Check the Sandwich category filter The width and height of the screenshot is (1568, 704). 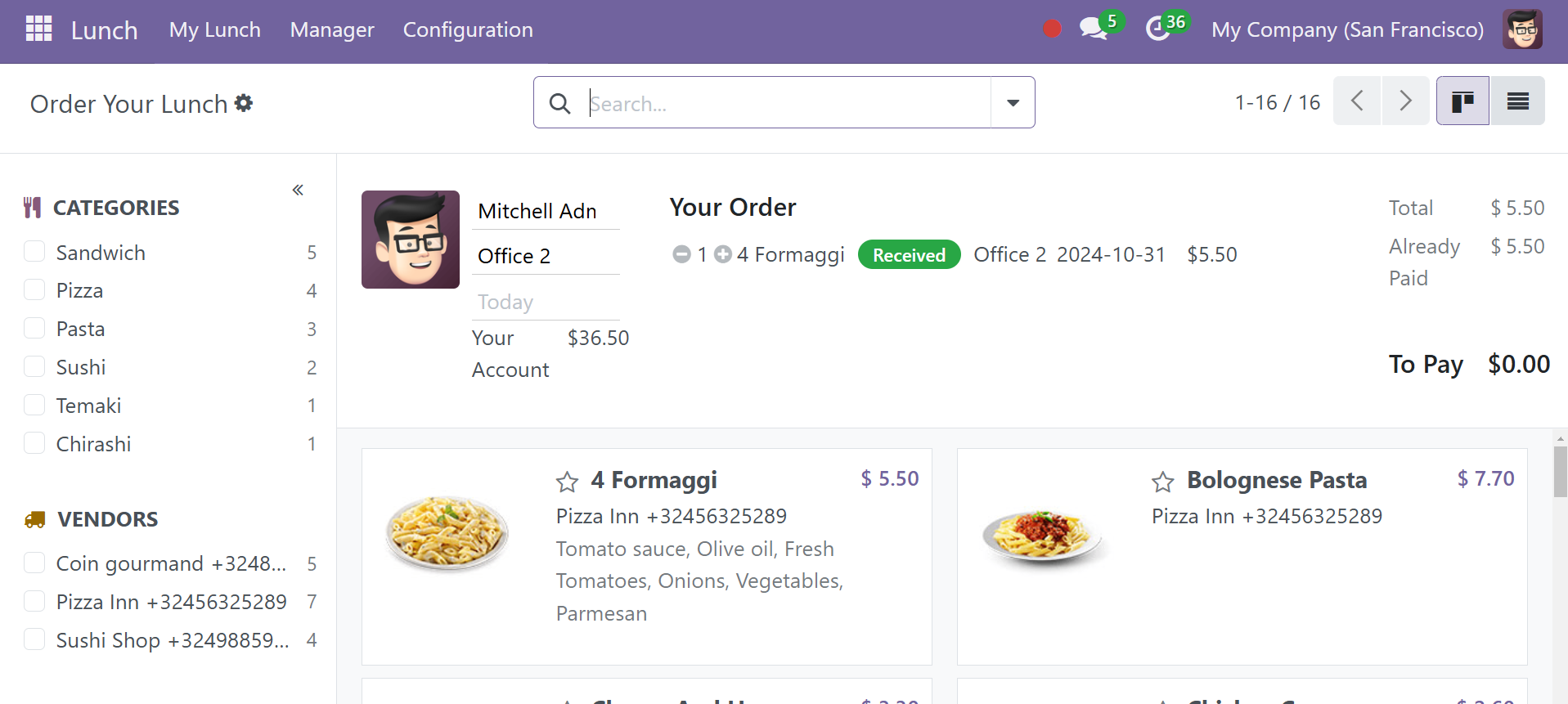tap(34, 251)
